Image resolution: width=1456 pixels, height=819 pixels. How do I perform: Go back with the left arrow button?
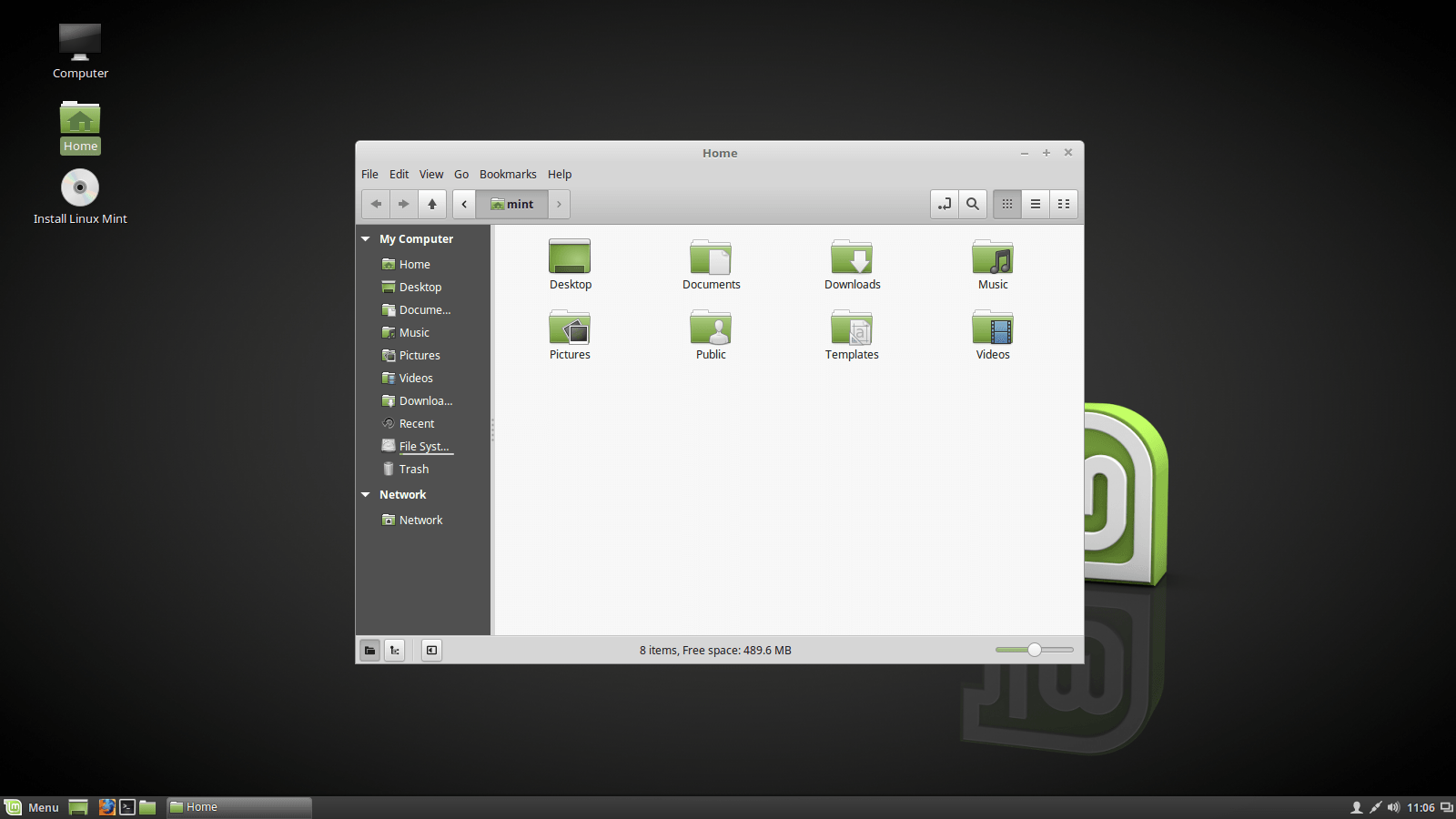pyautogui.click(x=376, y=204)
